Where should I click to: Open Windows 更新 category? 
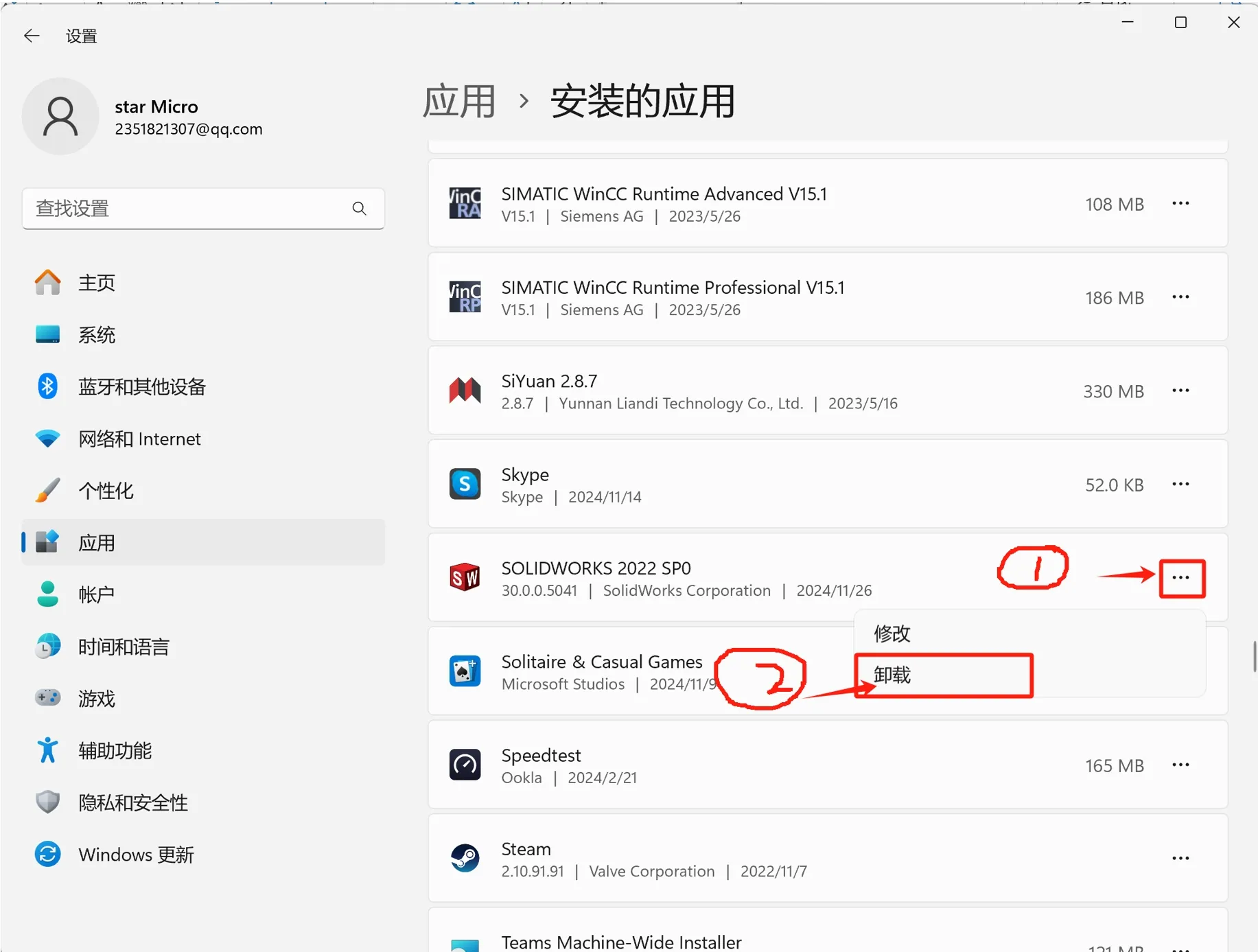click(203, 855)
